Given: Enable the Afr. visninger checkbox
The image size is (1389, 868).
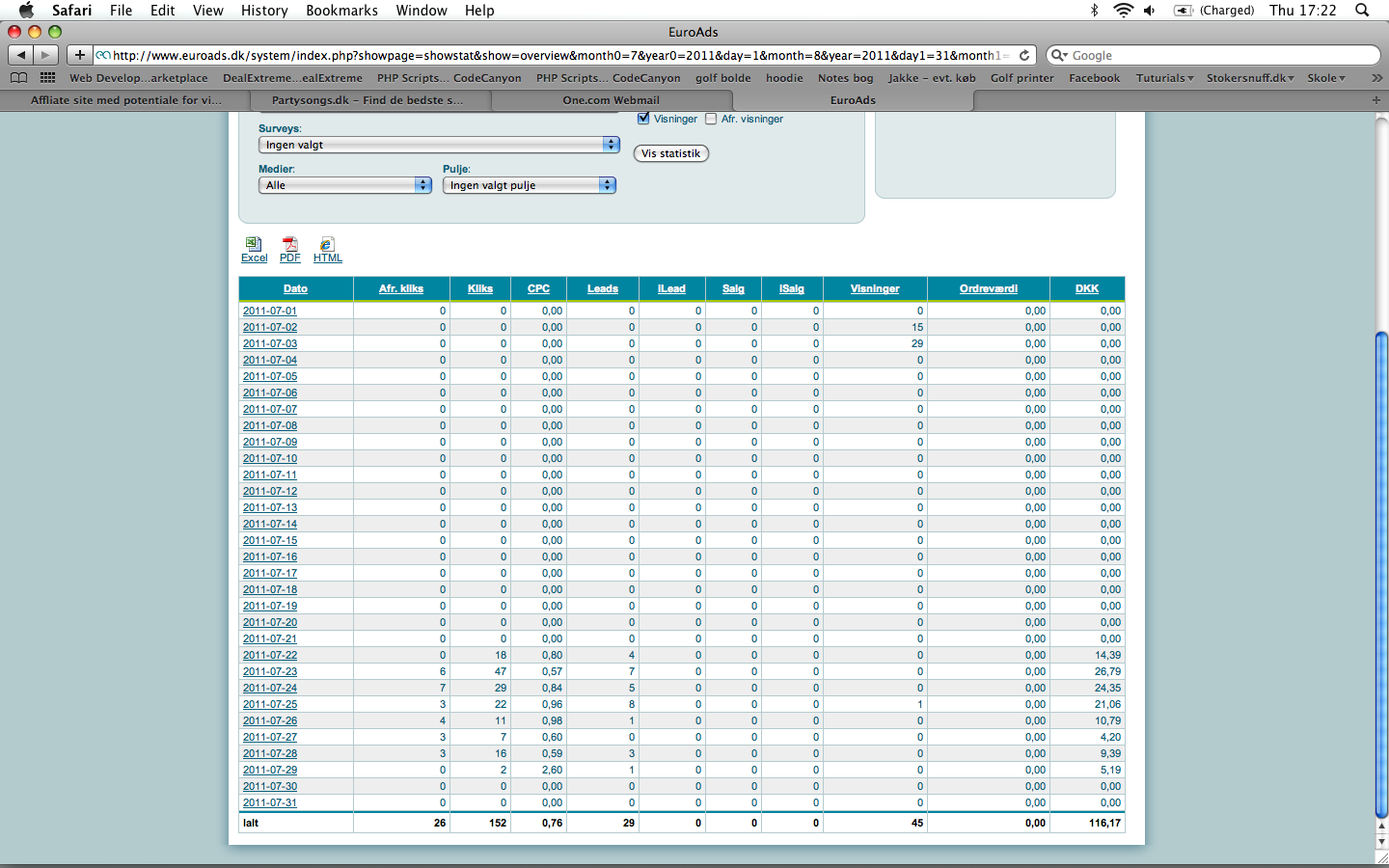Looking at the screenshot, I should click(711, 119).
